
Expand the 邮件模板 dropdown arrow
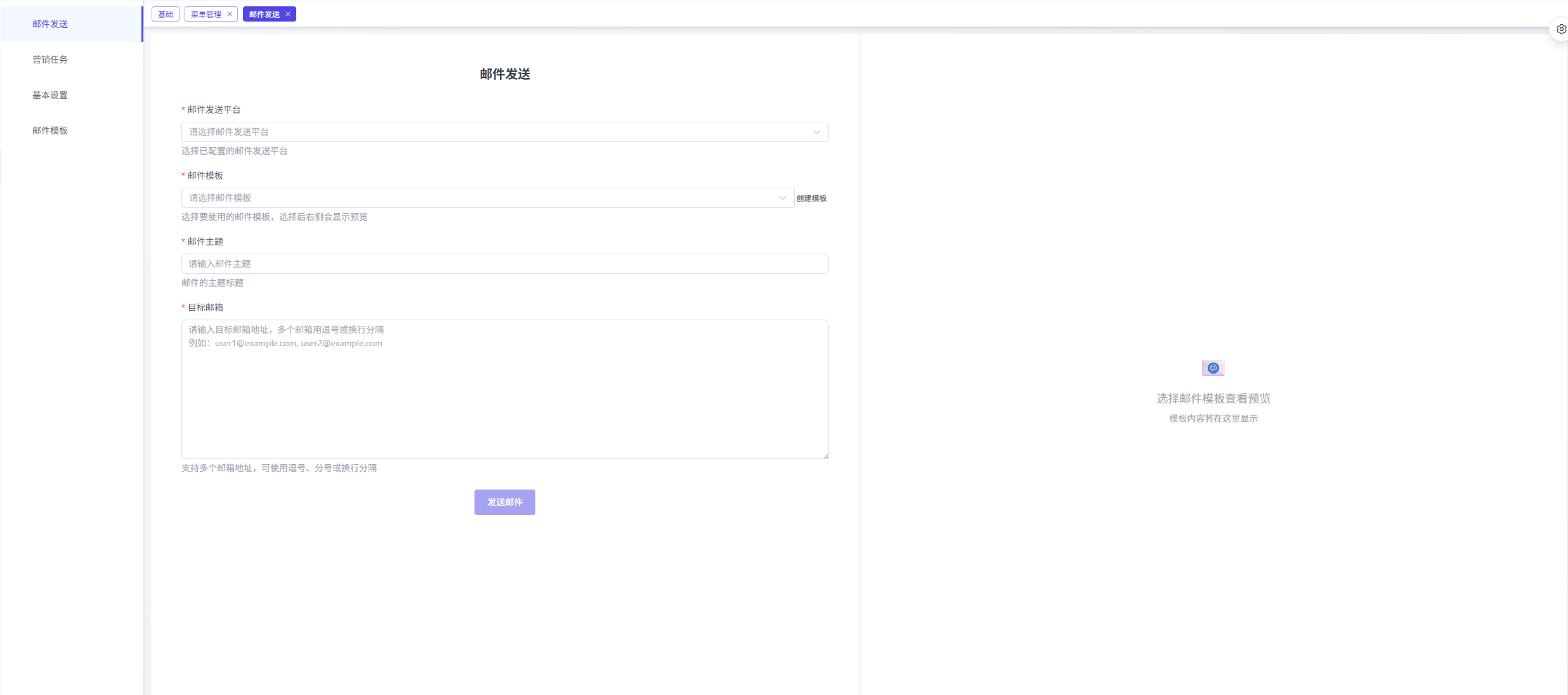(x=783, y=198)
